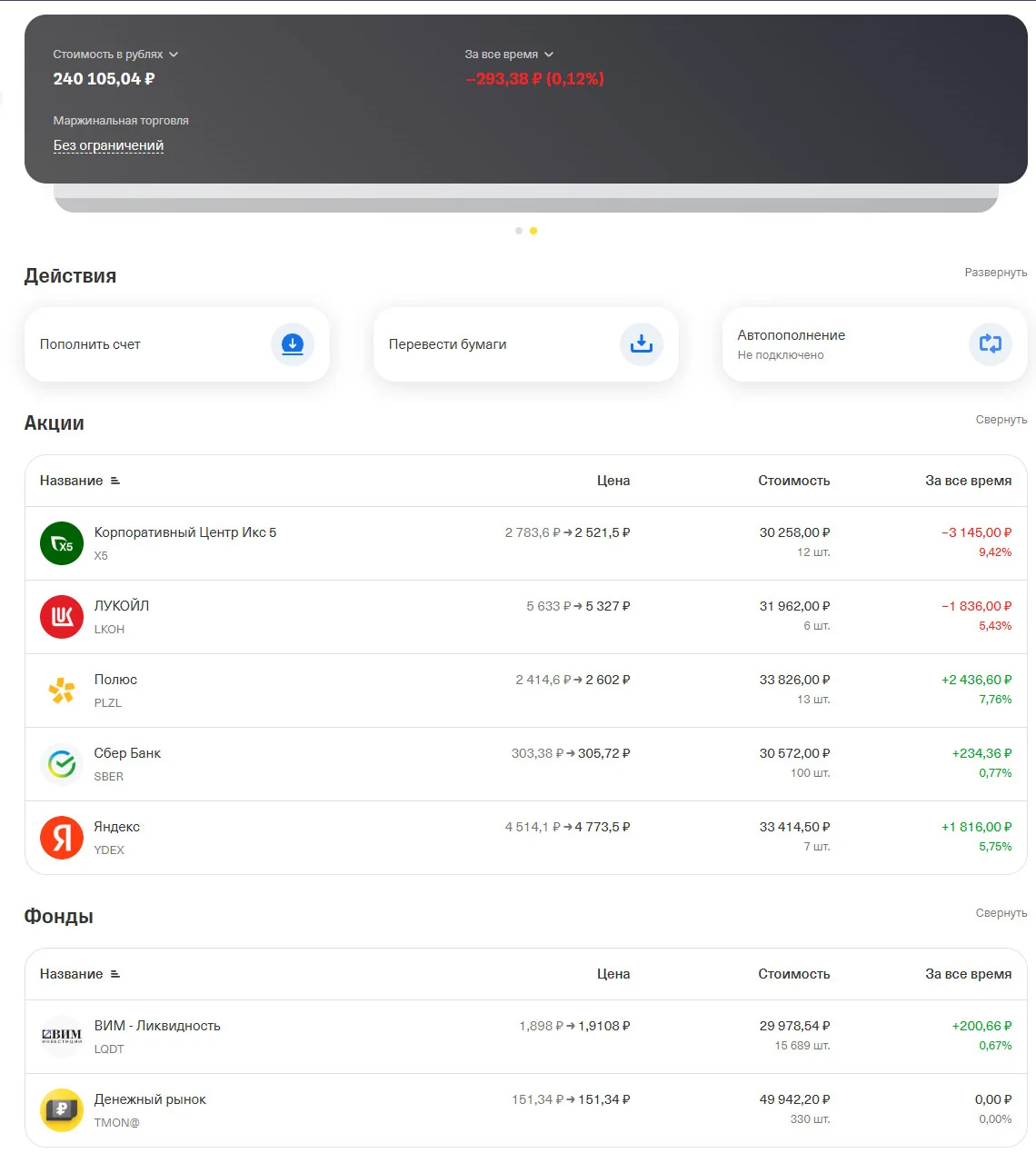The width and height of the screenshot is (1036, 1163).
Task: Open the Сбер Банк stock name
Action: pyautogui.click(x=127, y=753)
